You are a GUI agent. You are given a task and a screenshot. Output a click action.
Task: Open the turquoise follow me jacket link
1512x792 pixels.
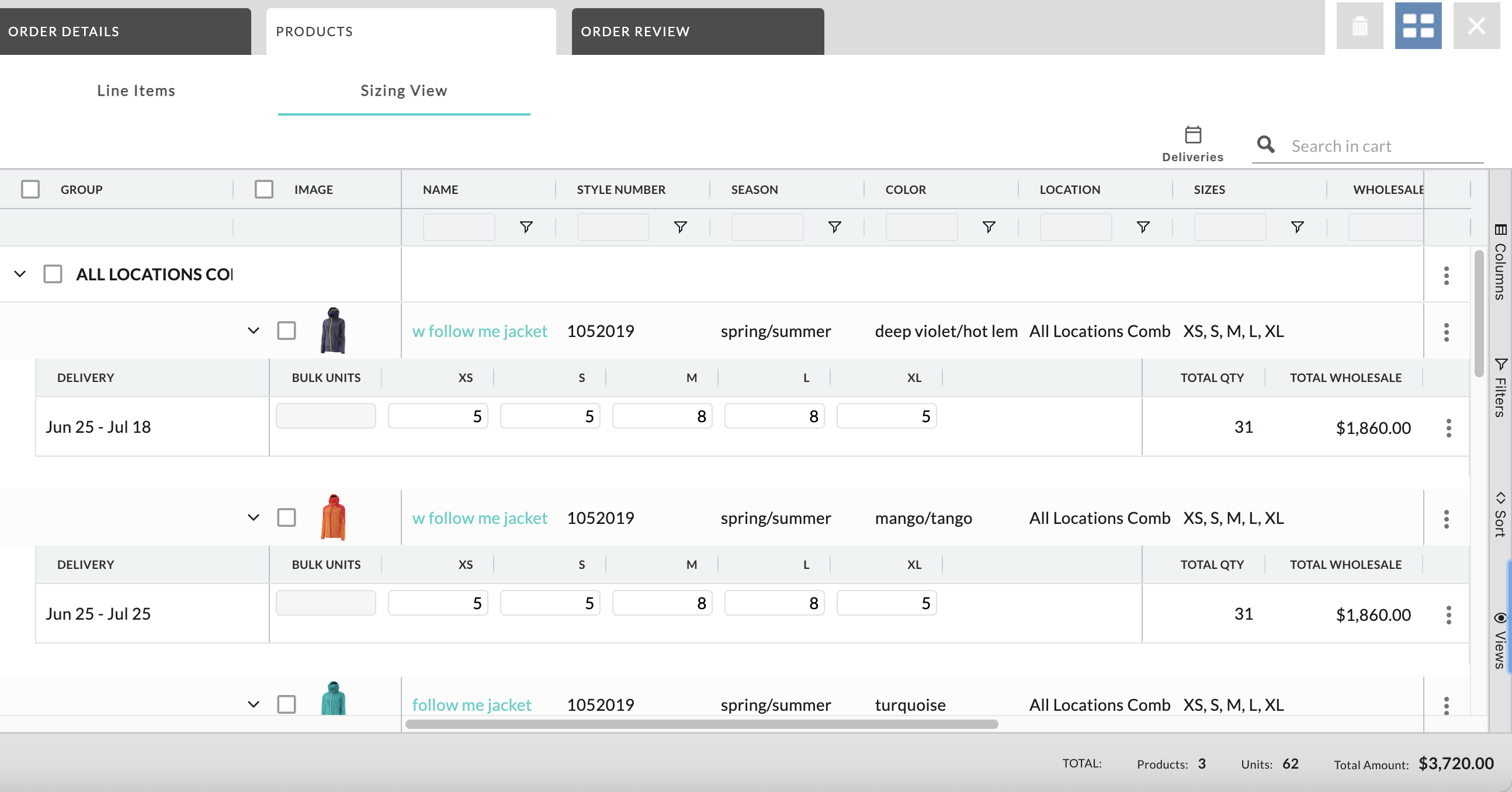tap(471, 704)
